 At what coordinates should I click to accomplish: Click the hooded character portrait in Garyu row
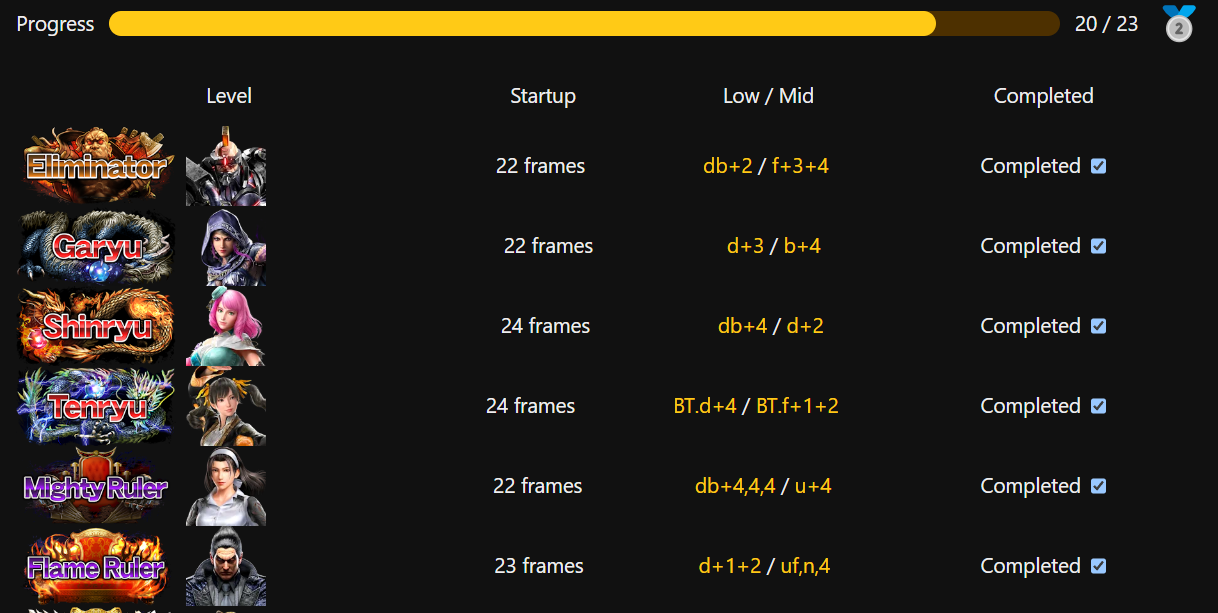click(x=226, y=246)
